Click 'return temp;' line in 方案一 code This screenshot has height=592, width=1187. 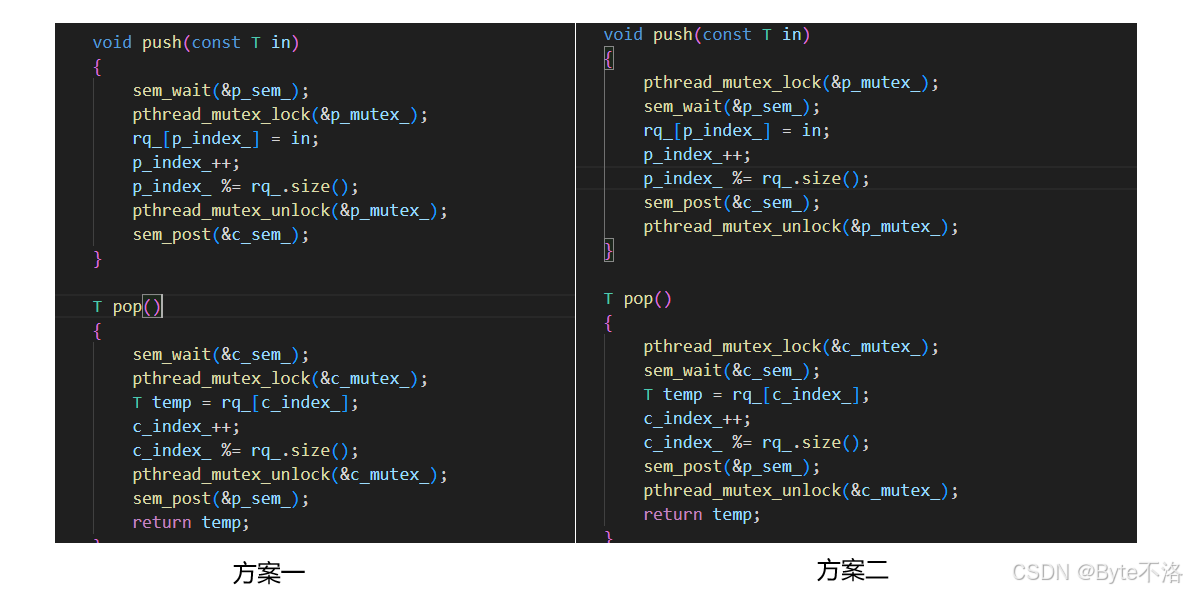(x=191, y=522)
